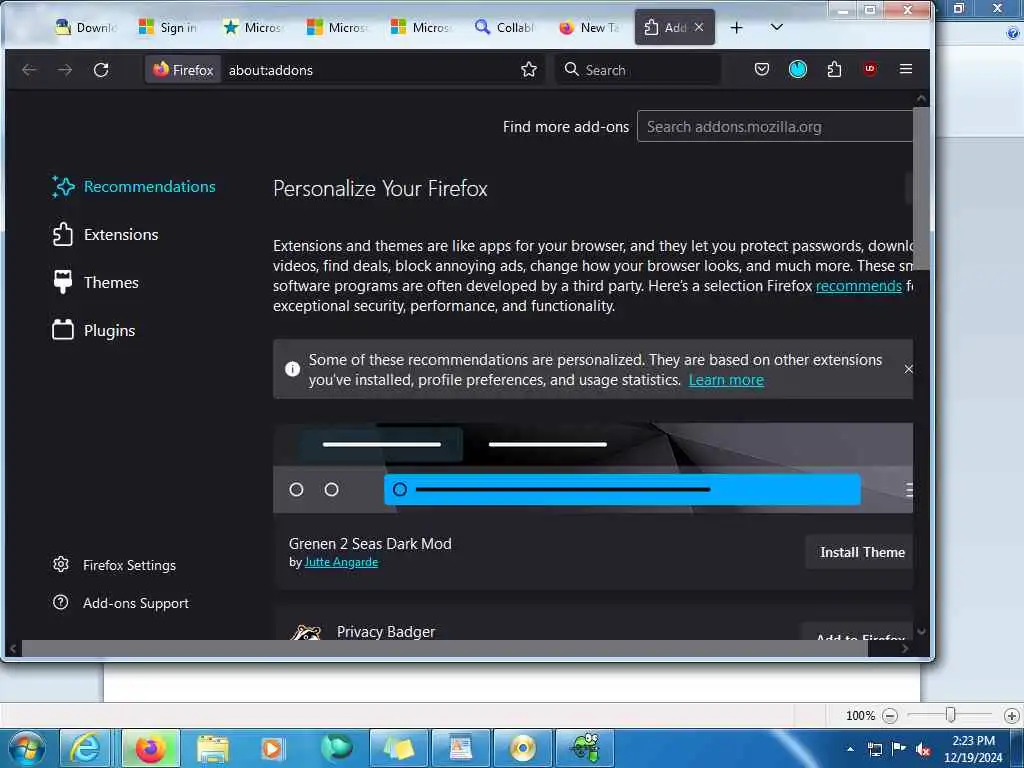This screenshot has height=768, width=1024.
Task: Click zoom in plus in background window
Action: [1012, 716]
